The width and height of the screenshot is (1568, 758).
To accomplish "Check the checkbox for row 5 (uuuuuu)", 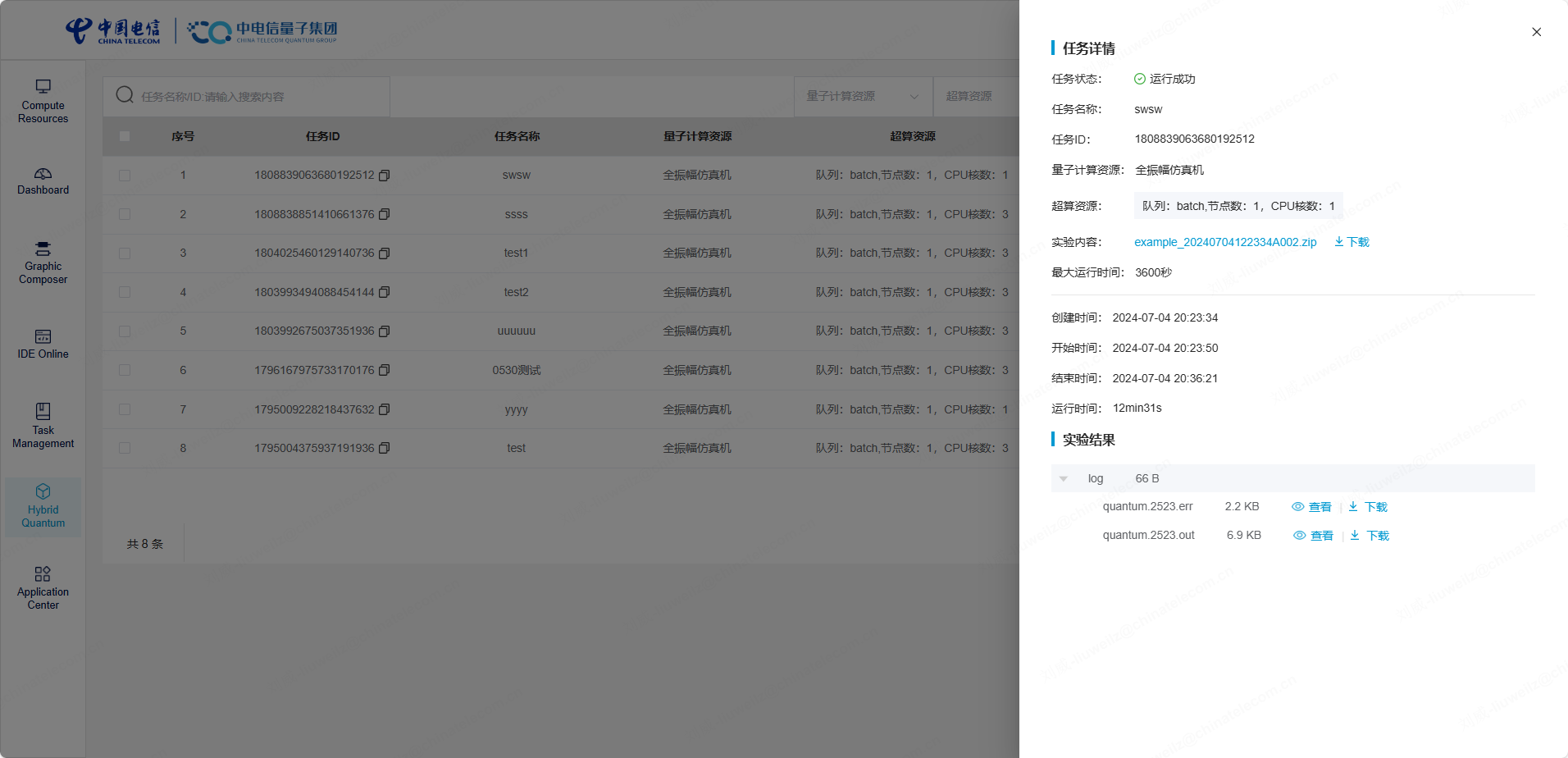I will pos(125,331).
